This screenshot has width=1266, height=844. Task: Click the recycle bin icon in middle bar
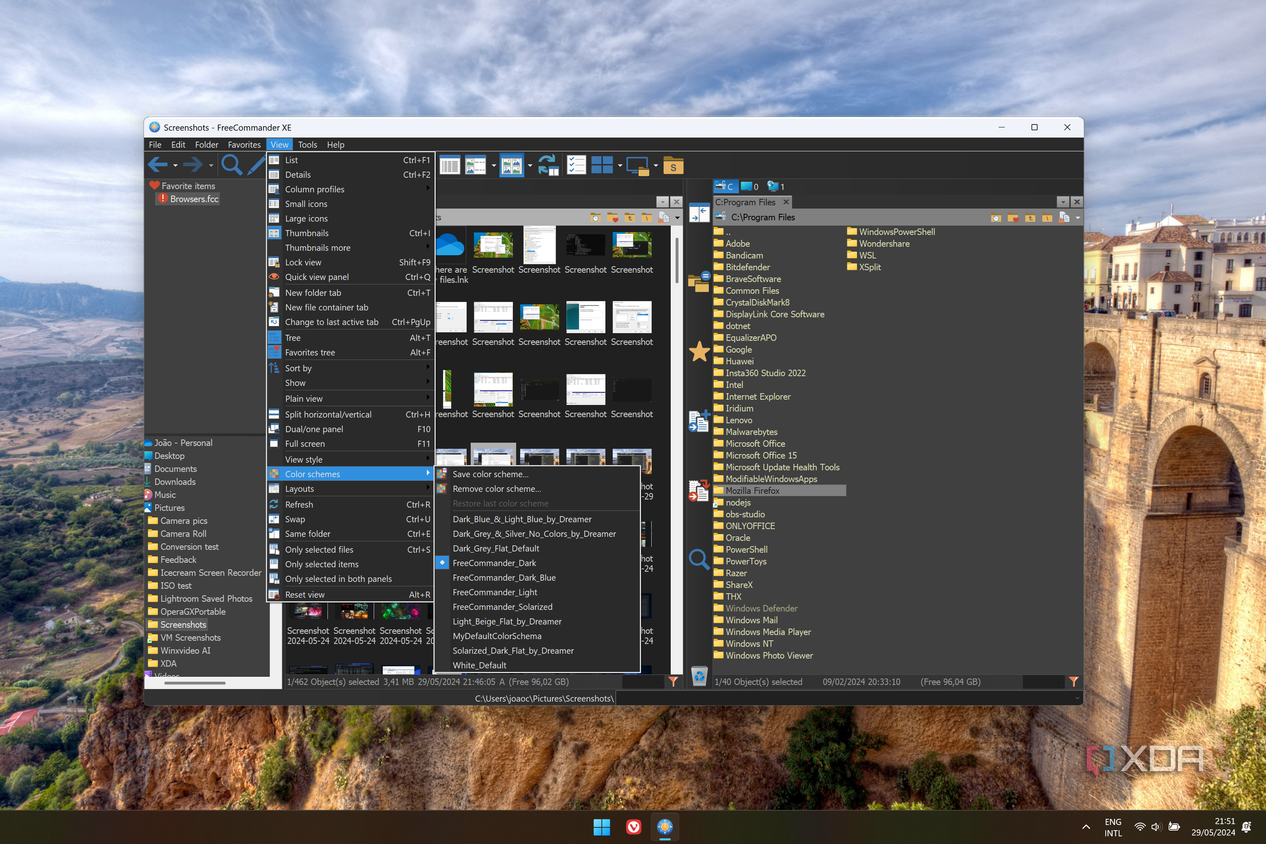point(699,676)
